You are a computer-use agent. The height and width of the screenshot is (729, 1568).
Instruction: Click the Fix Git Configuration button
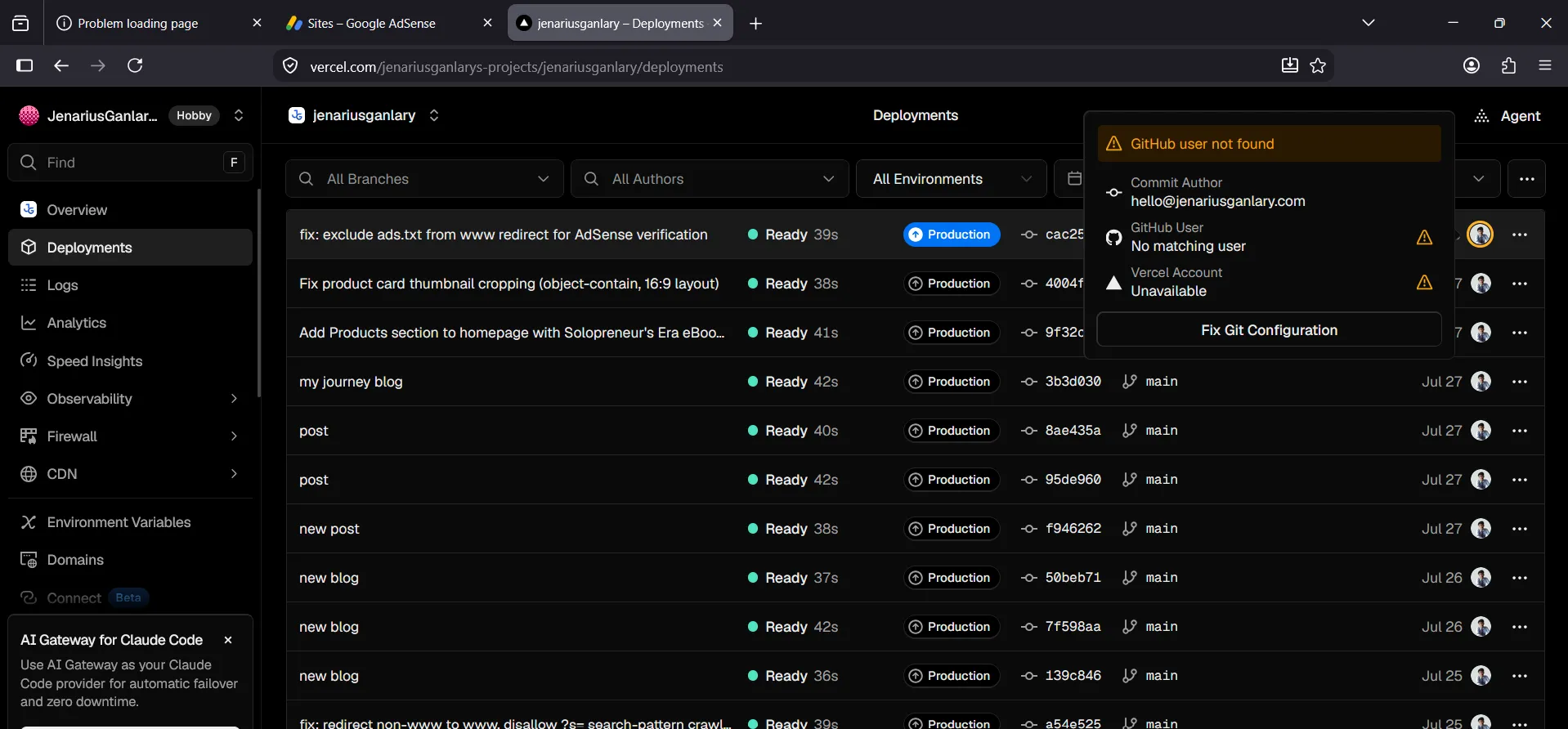[1269, 330]
